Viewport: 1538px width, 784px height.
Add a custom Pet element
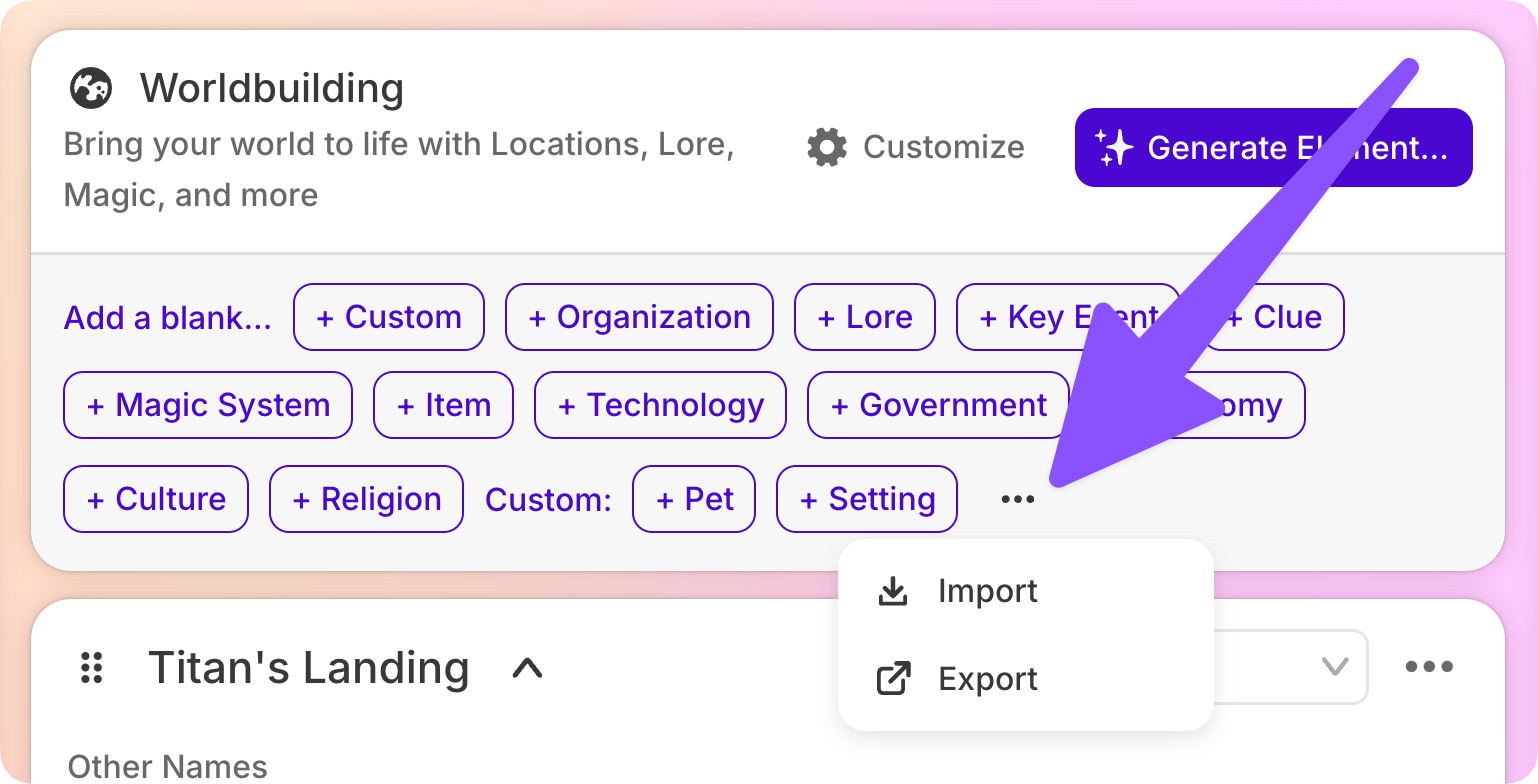click(x=694, y=499)
